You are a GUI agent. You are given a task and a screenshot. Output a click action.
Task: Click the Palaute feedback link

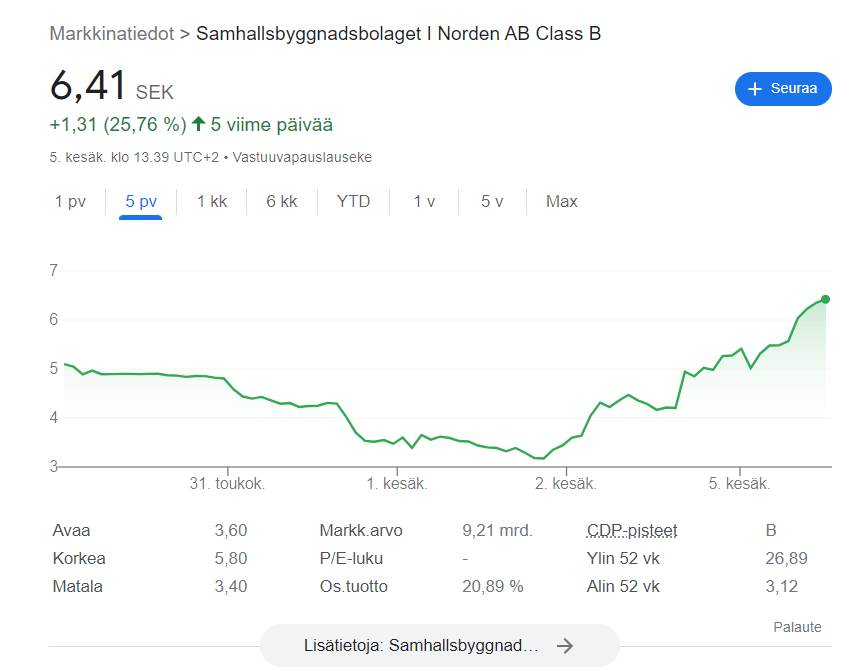(797, 627)
